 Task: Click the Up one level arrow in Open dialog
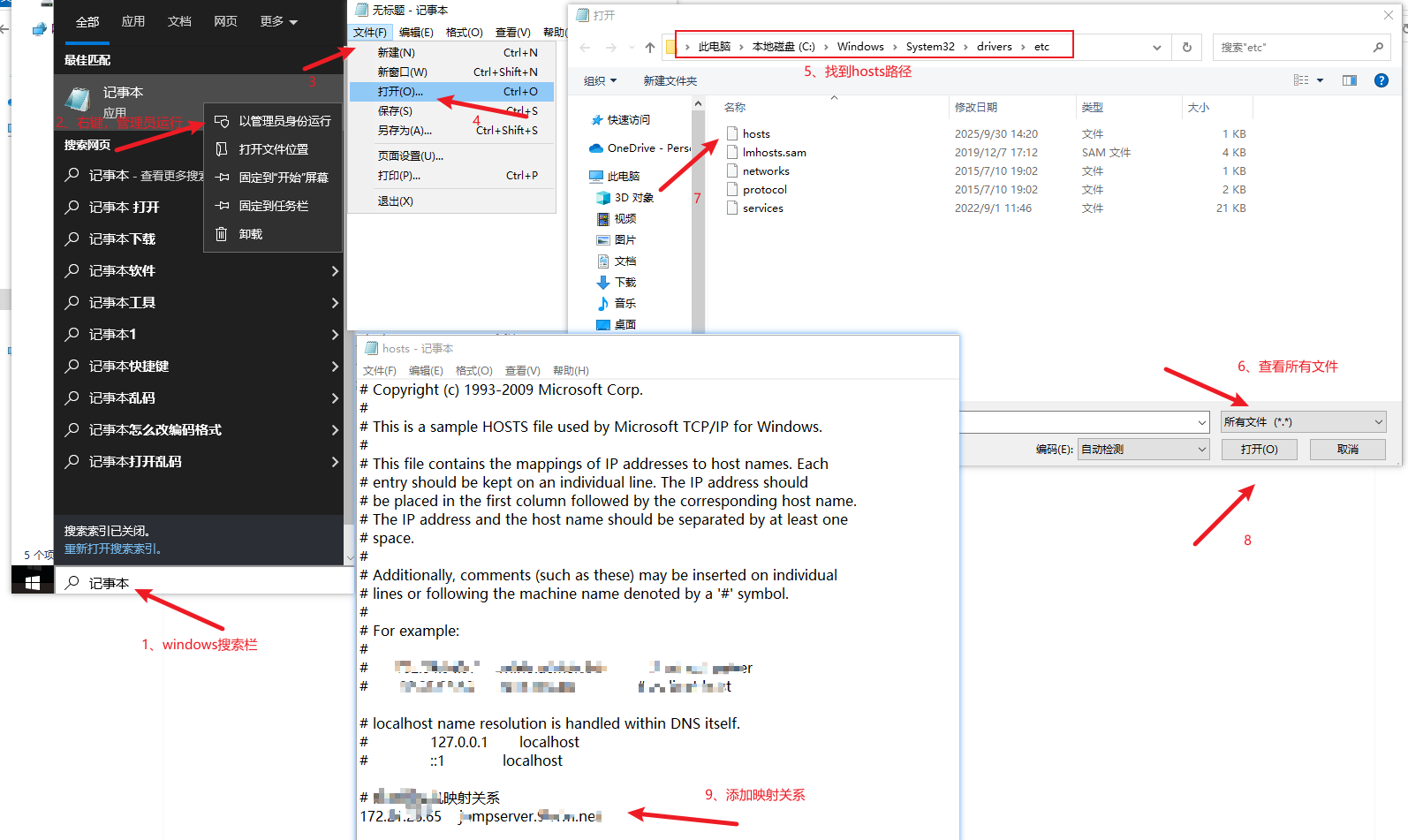point(650,47)
